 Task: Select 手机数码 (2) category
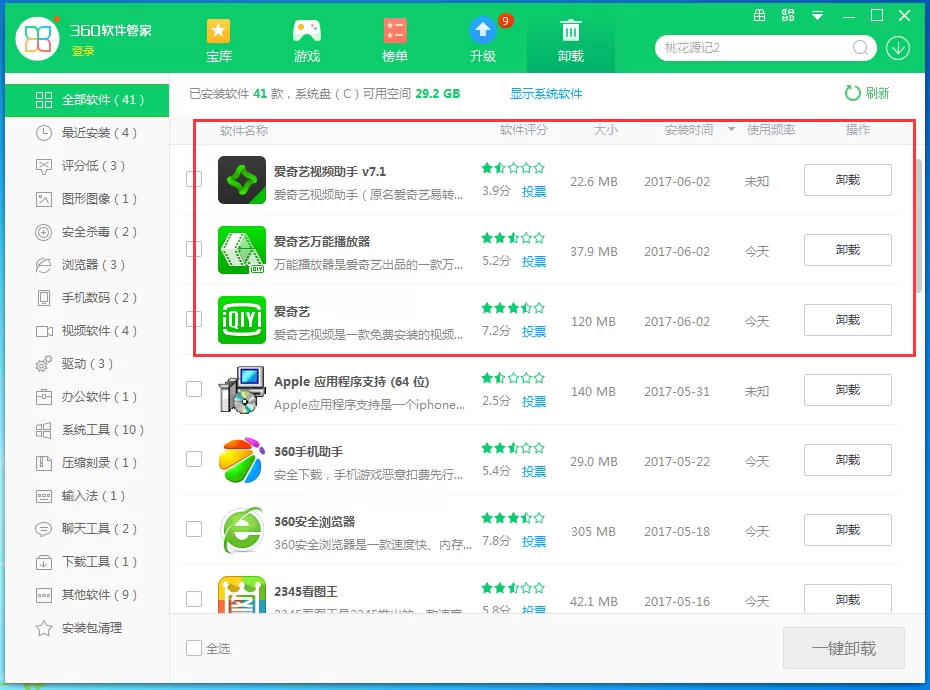tap(87, 298)
